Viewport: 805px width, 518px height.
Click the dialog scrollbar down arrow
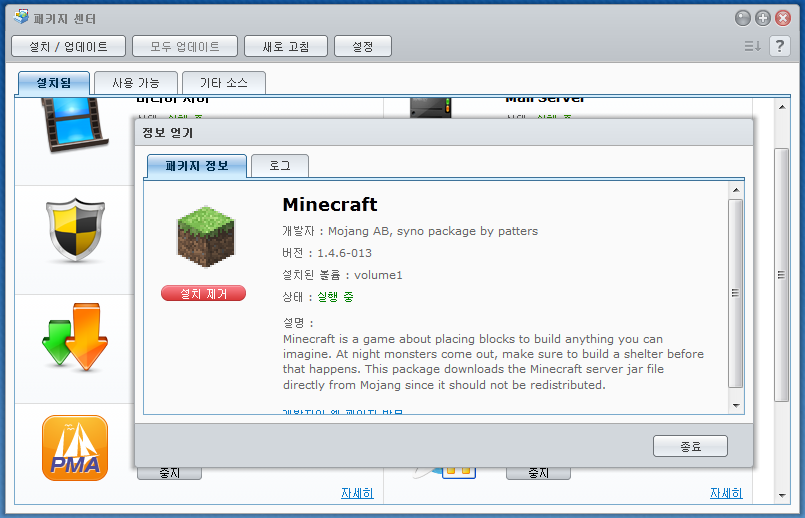736,406
